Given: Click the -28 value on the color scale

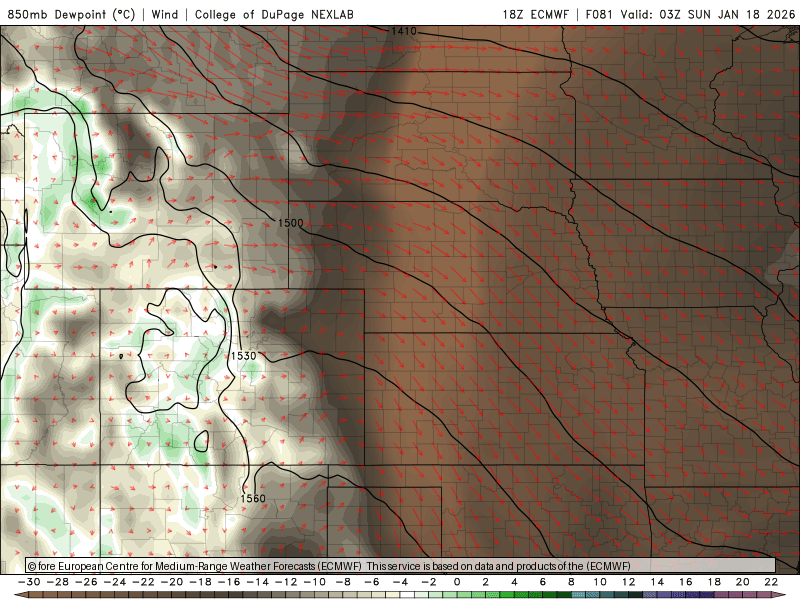Looking at the screenshot, I should coord(58,582).
